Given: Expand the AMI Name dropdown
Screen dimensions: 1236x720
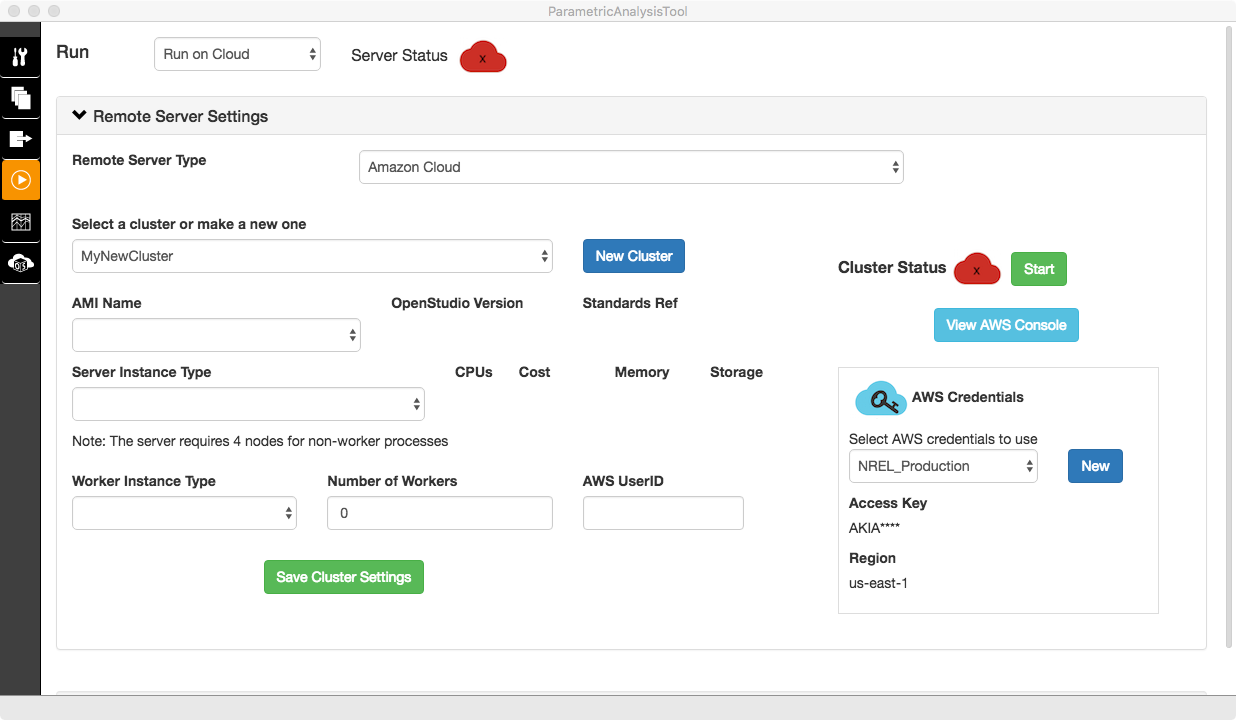Looking at the screenshot, I should 216,335.
